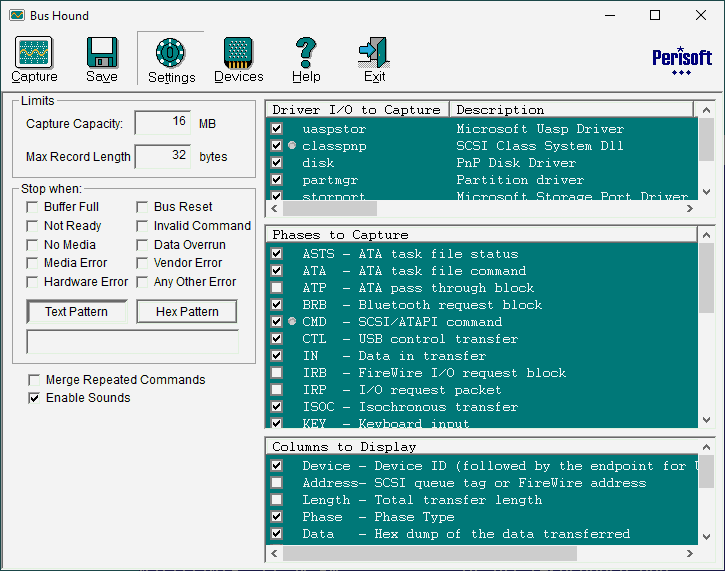Click the Capture Capacity input field

tap(162, 123)
